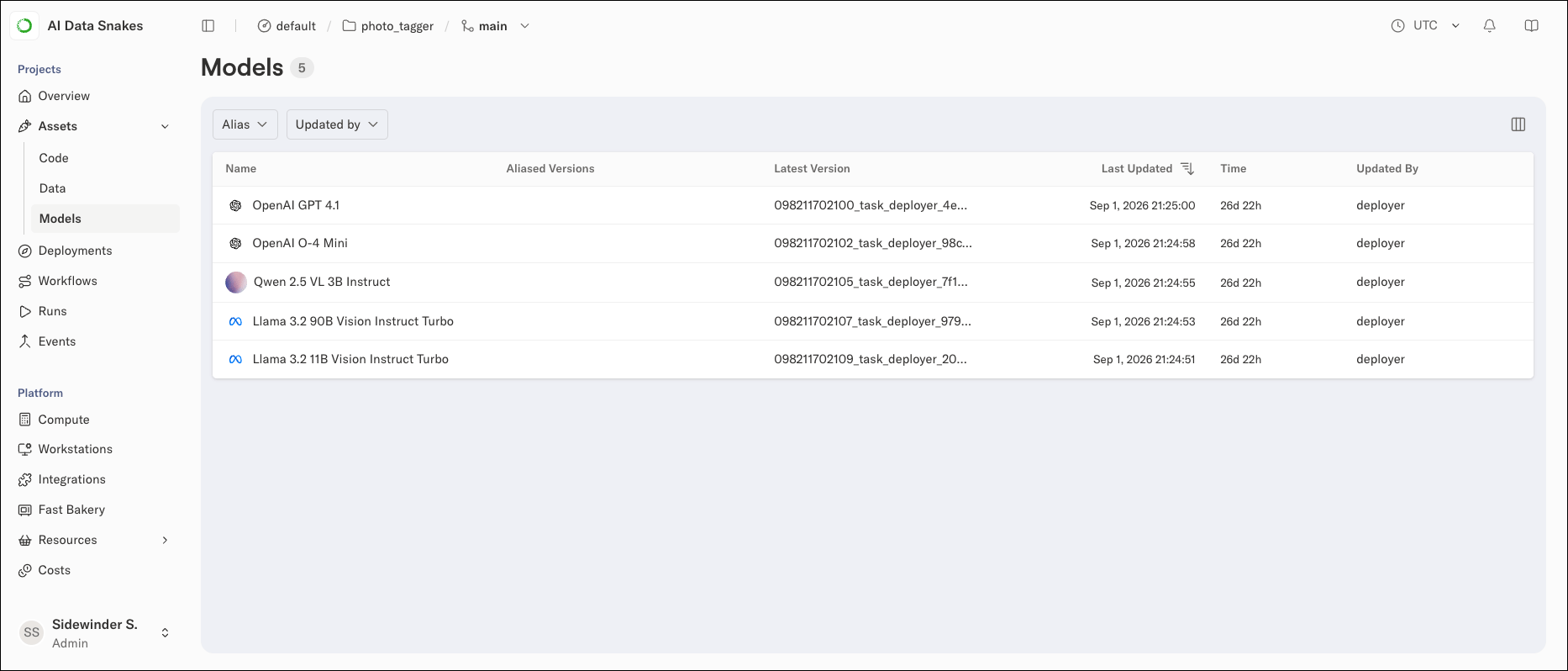Click the Resources basket icon

coord(25,540)
